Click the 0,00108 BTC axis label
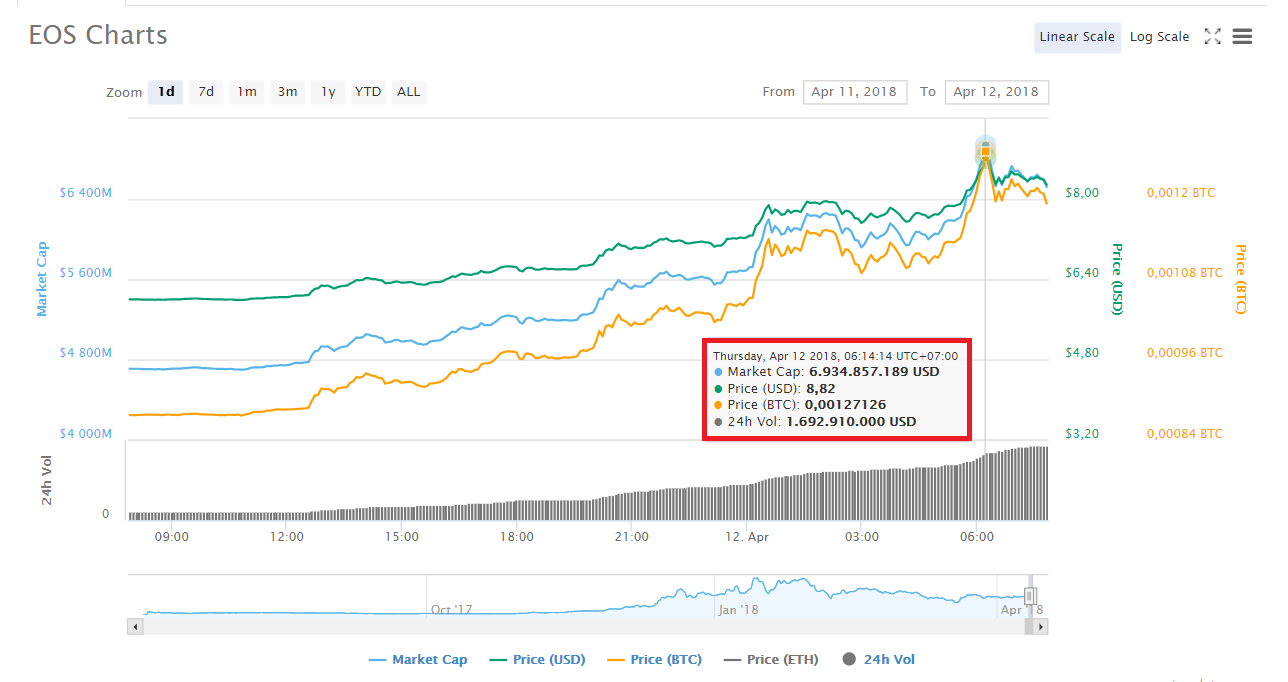 1184,272
